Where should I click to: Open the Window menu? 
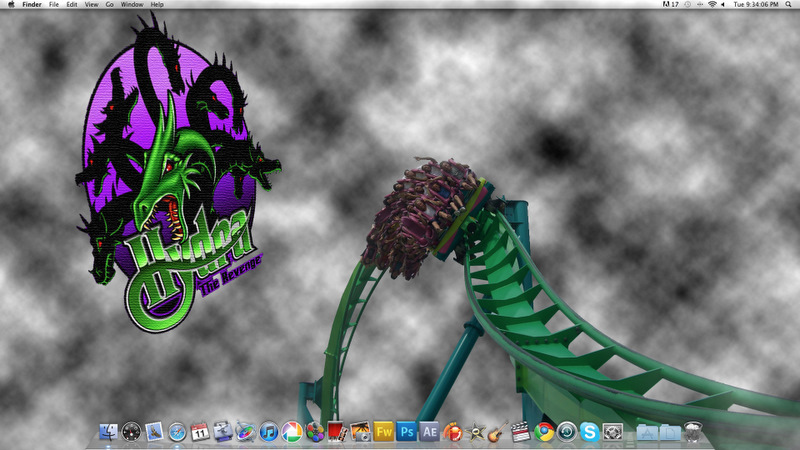(132, 5)
